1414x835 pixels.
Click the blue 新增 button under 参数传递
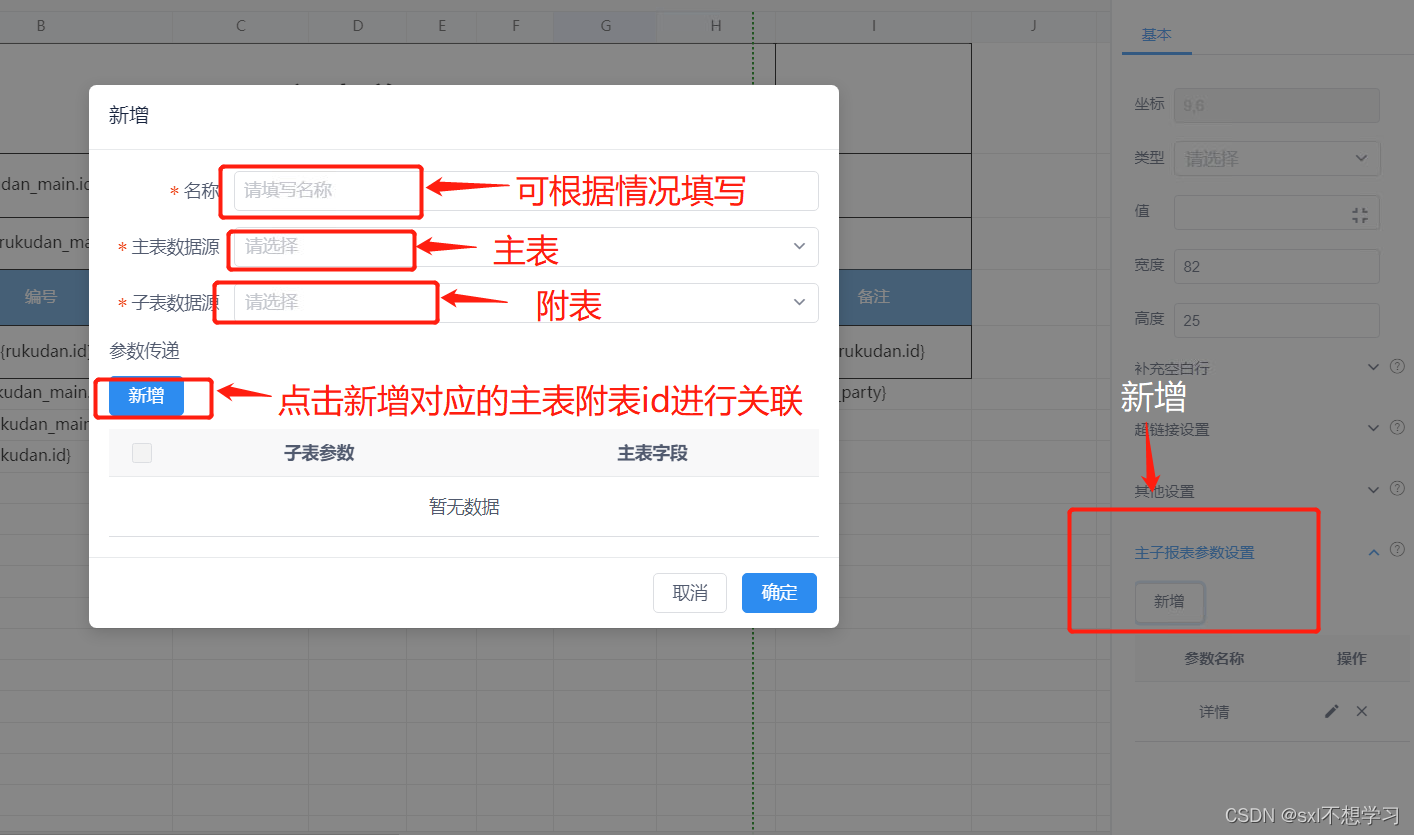click(x=146, y=396)
